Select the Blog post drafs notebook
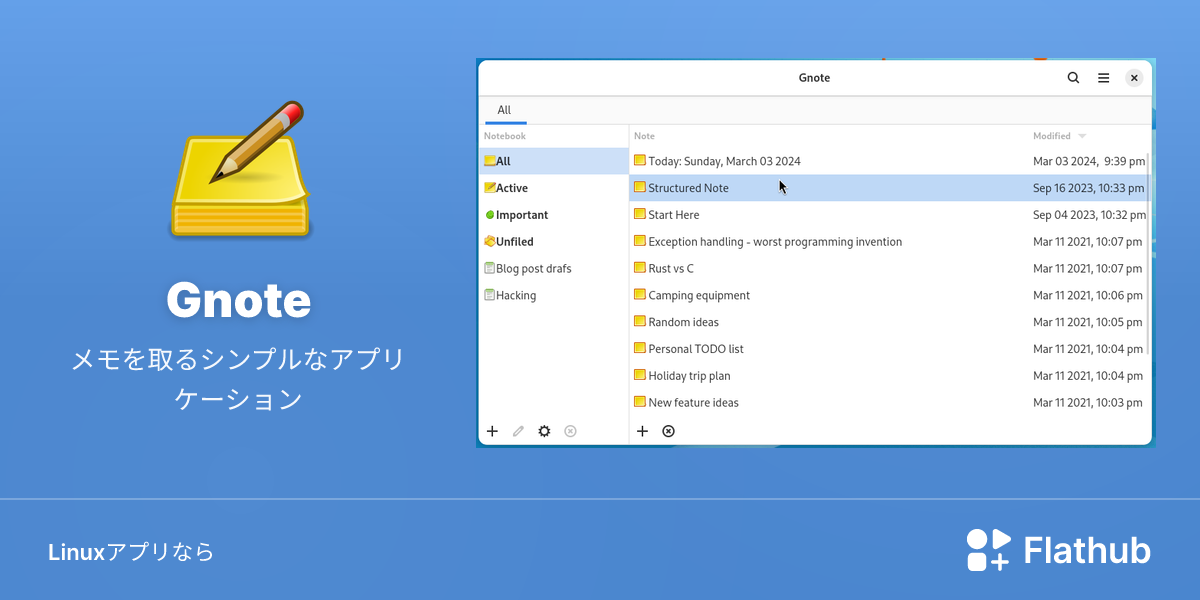Screen dimensions: 1200x600 554,269
